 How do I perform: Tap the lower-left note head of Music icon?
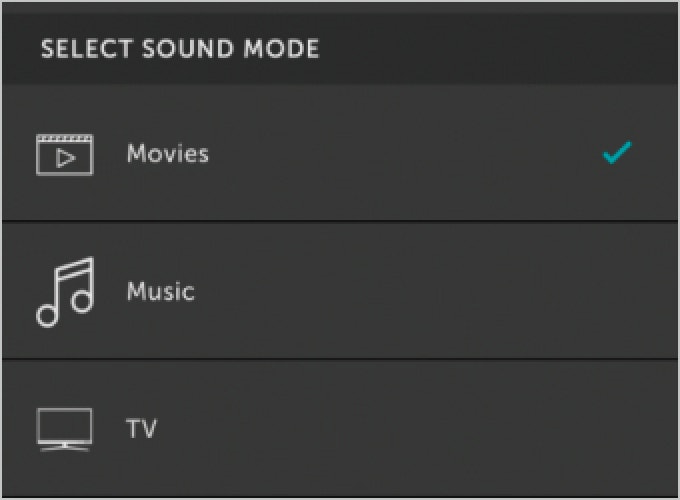47,316
